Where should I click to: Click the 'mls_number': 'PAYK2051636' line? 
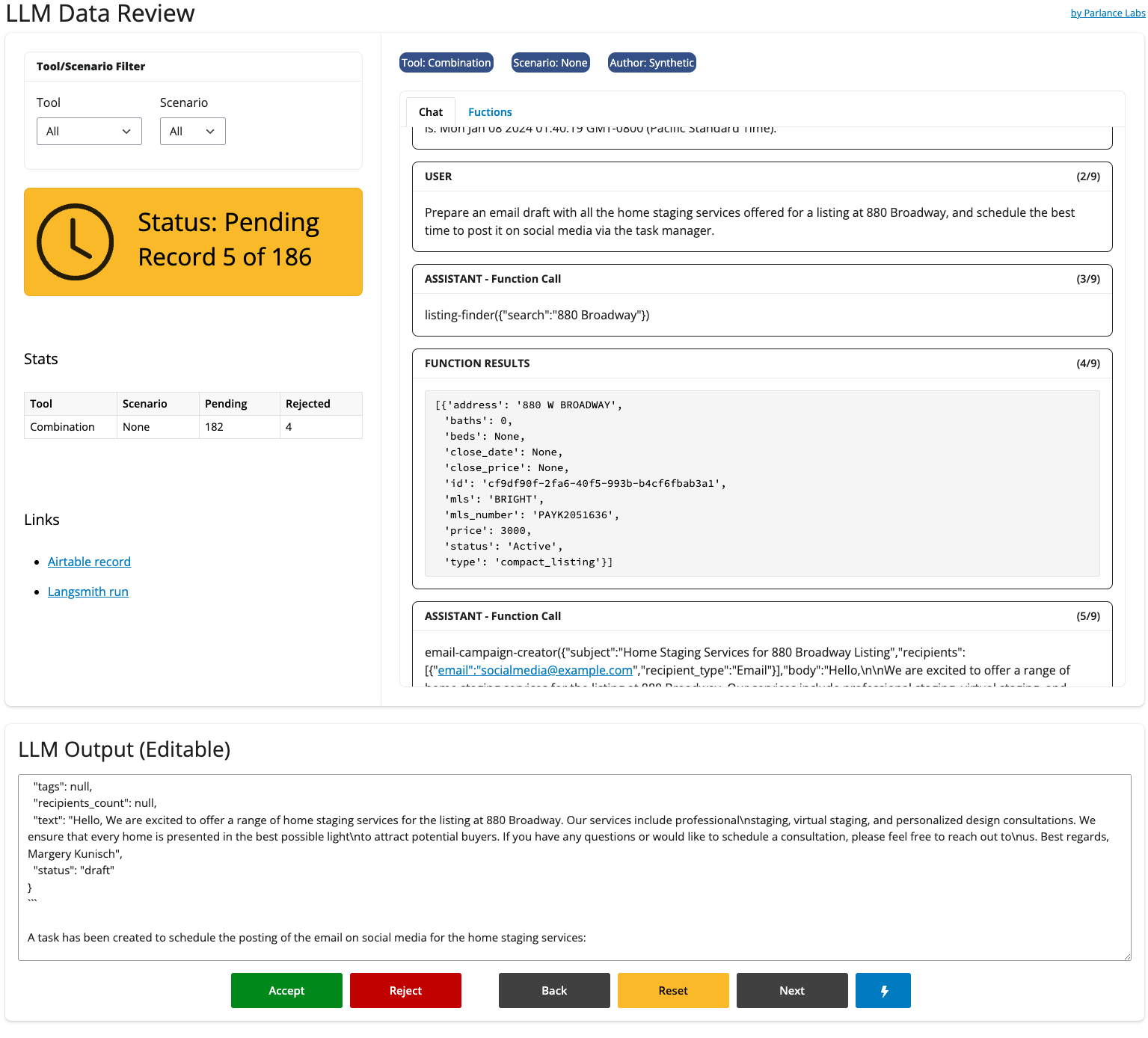pyautogui.click(x=532, y=515)
